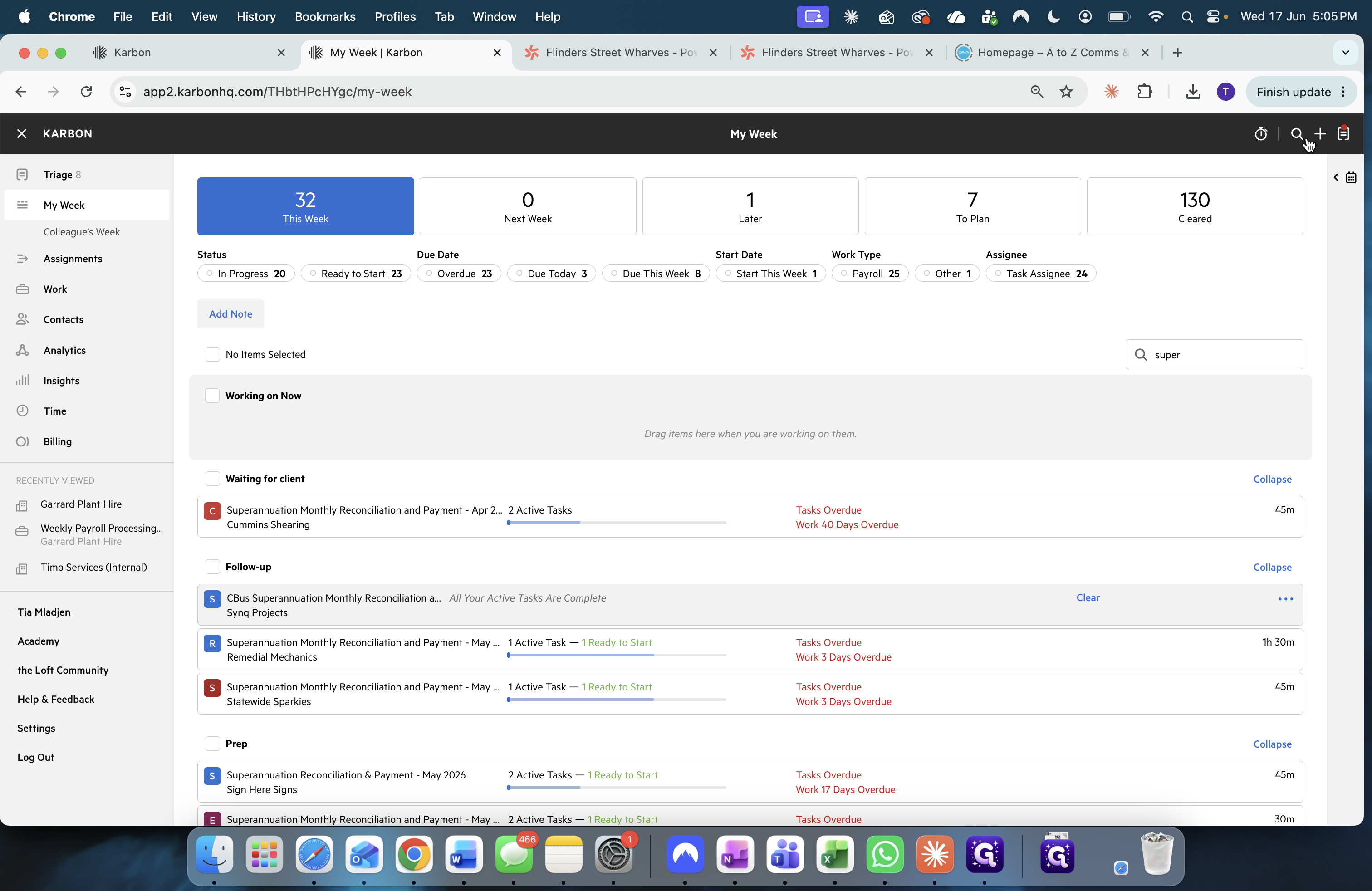The width and height of the screenshot is (1372, 891).
Task: Toggle the Overdue due date filter
Action: 459,274
